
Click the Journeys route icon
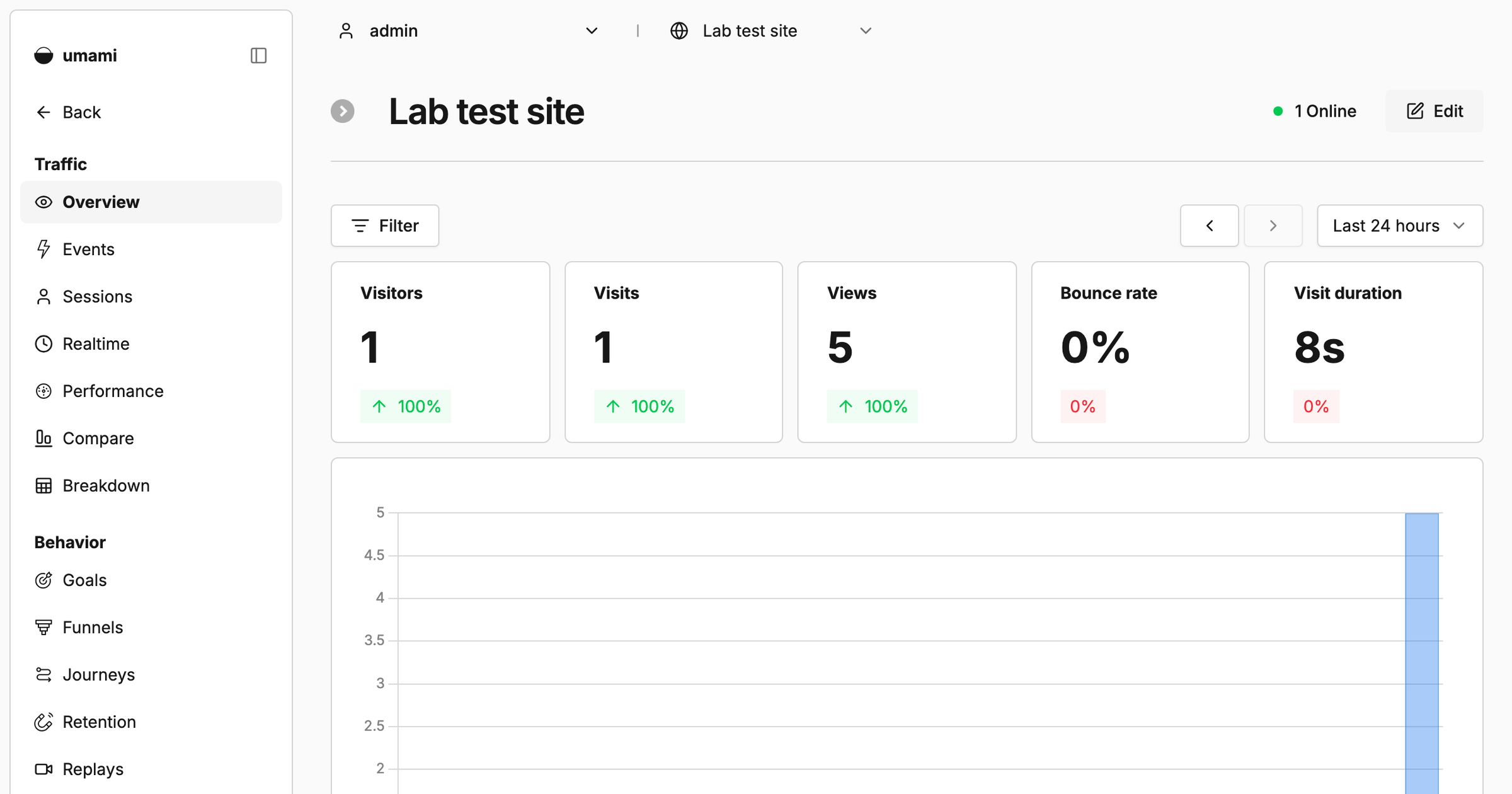(43, 675)
